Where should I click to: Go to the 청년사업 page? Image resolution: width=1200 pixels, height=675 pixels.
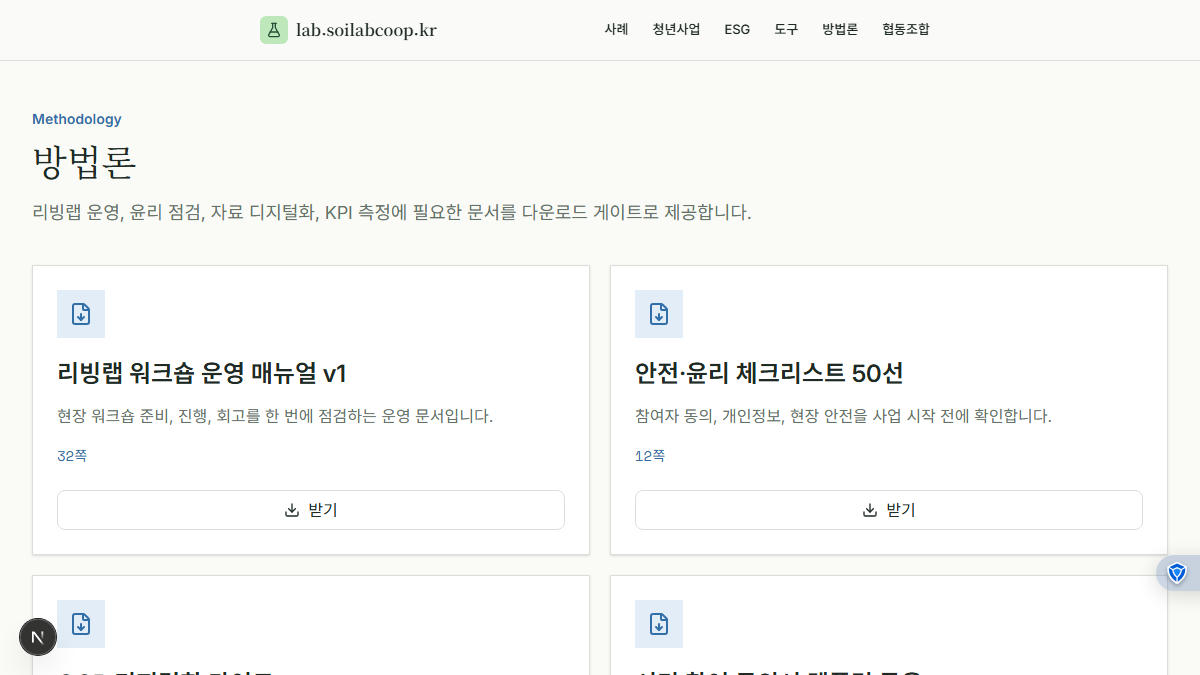click(676, 30)
